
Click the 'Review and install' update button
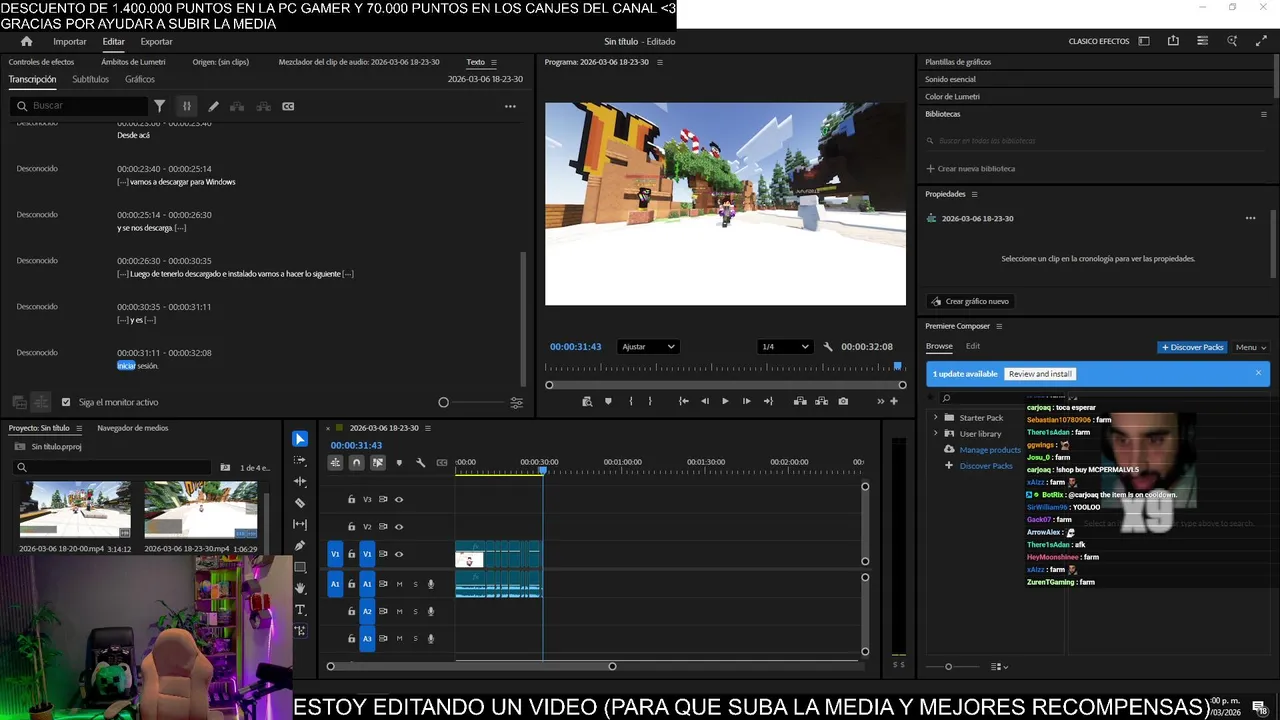(x=1040, y=374)
